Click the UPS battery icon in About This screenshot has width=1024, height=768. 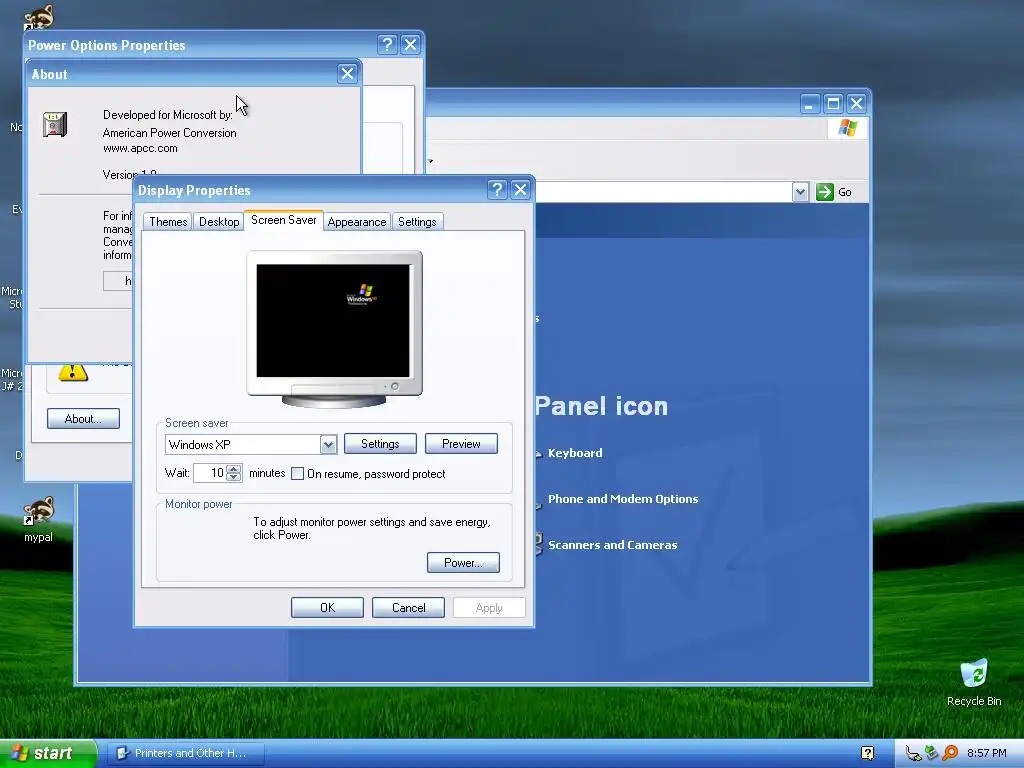55,124
